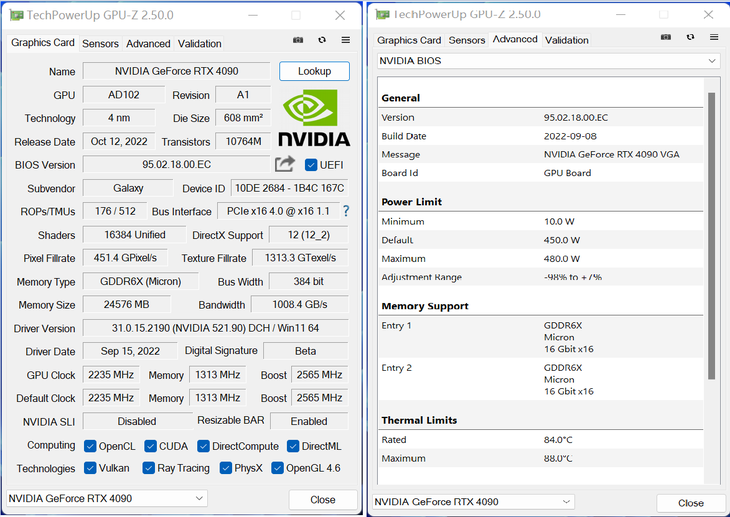The width and height of the screenshot is (730, 517).
Task: Click the screenshot camera icon in left window
Action: click(298, 40)
